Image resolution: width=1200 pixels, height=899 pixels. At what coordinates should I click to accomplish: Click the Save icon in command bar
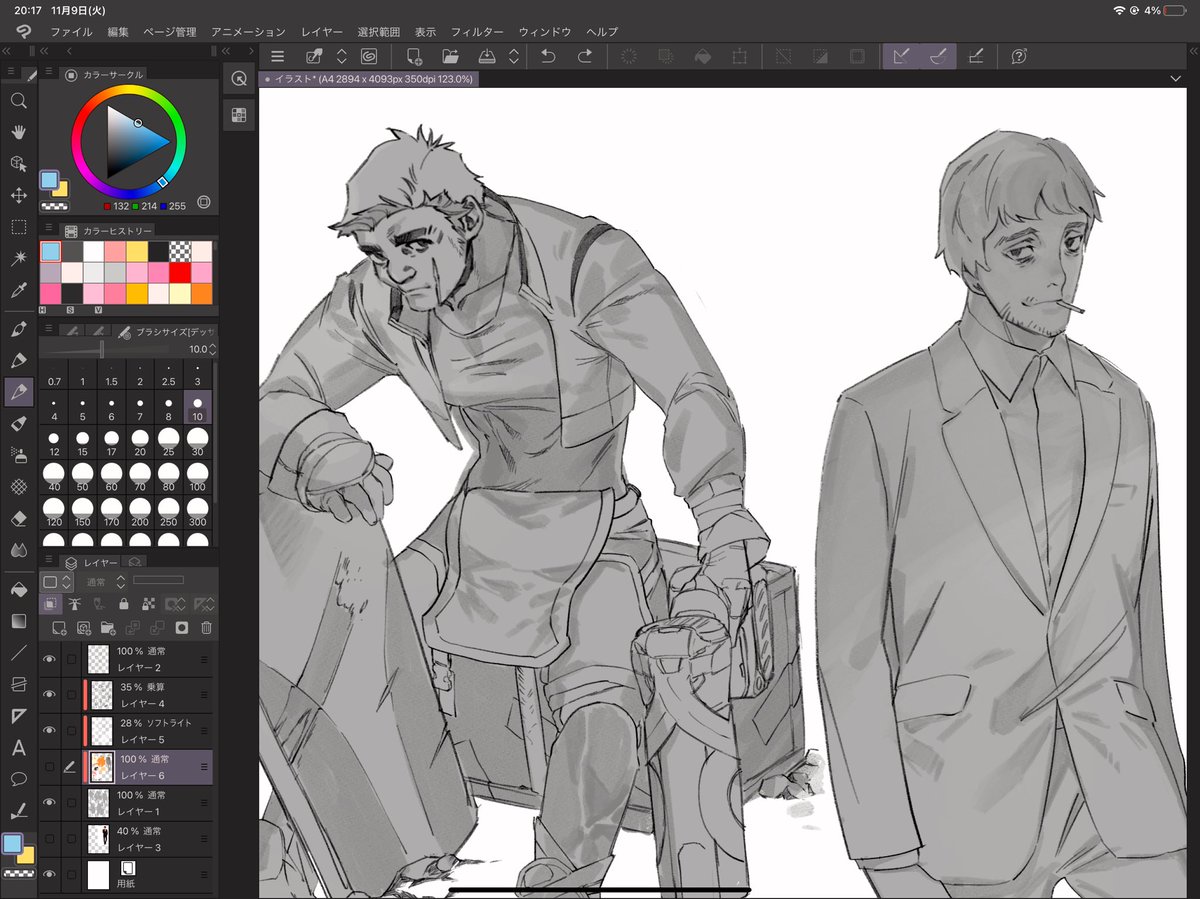point(488,57)
